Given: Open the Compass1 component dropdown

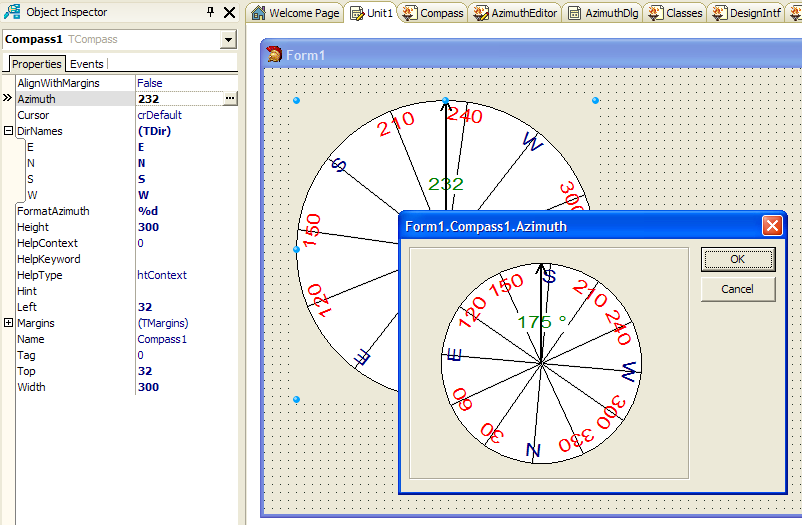Looking at the screenshot, I should [229, 39].
